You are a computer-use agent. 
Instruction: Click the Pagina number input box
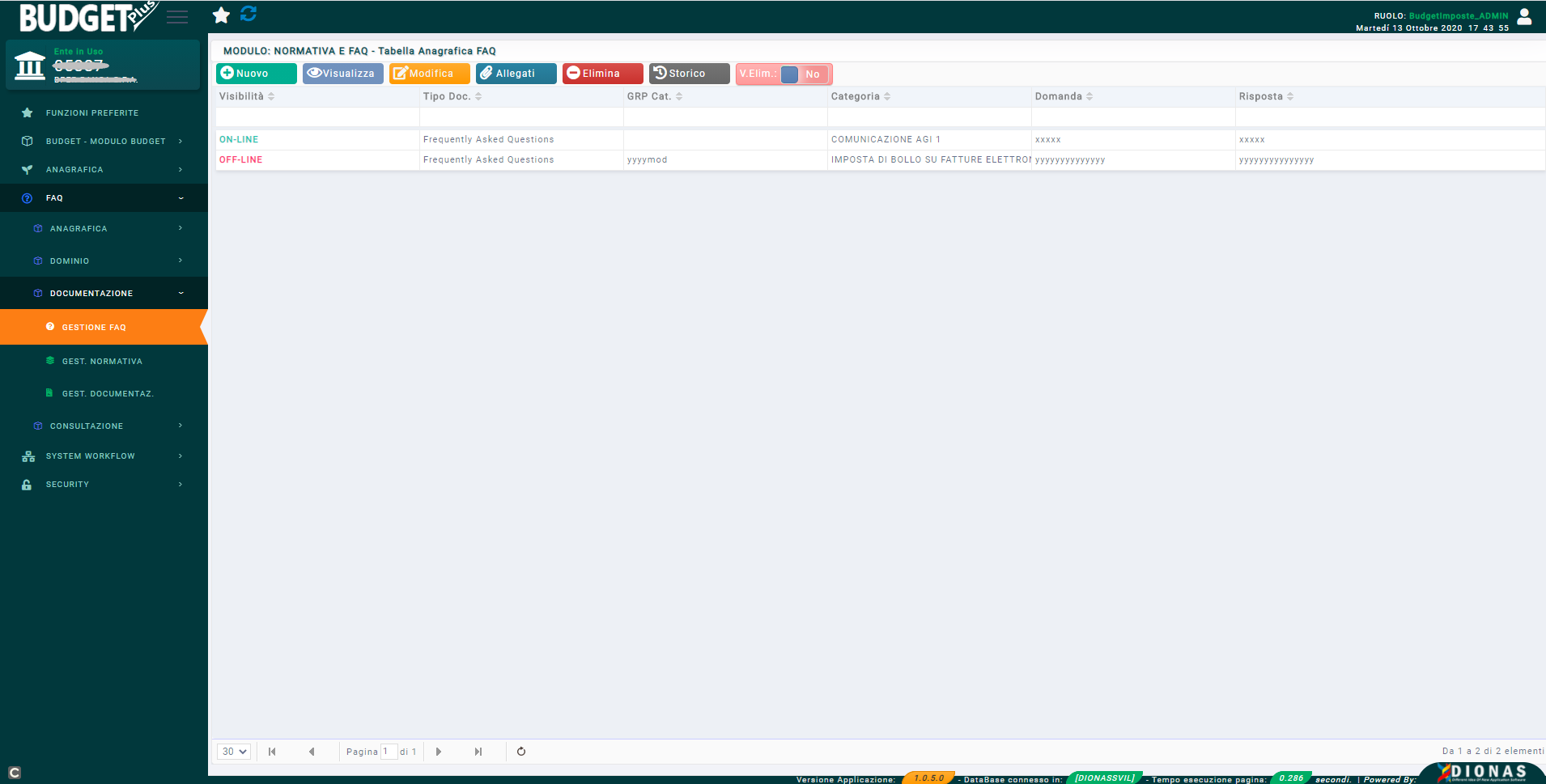tap(389, 752)
